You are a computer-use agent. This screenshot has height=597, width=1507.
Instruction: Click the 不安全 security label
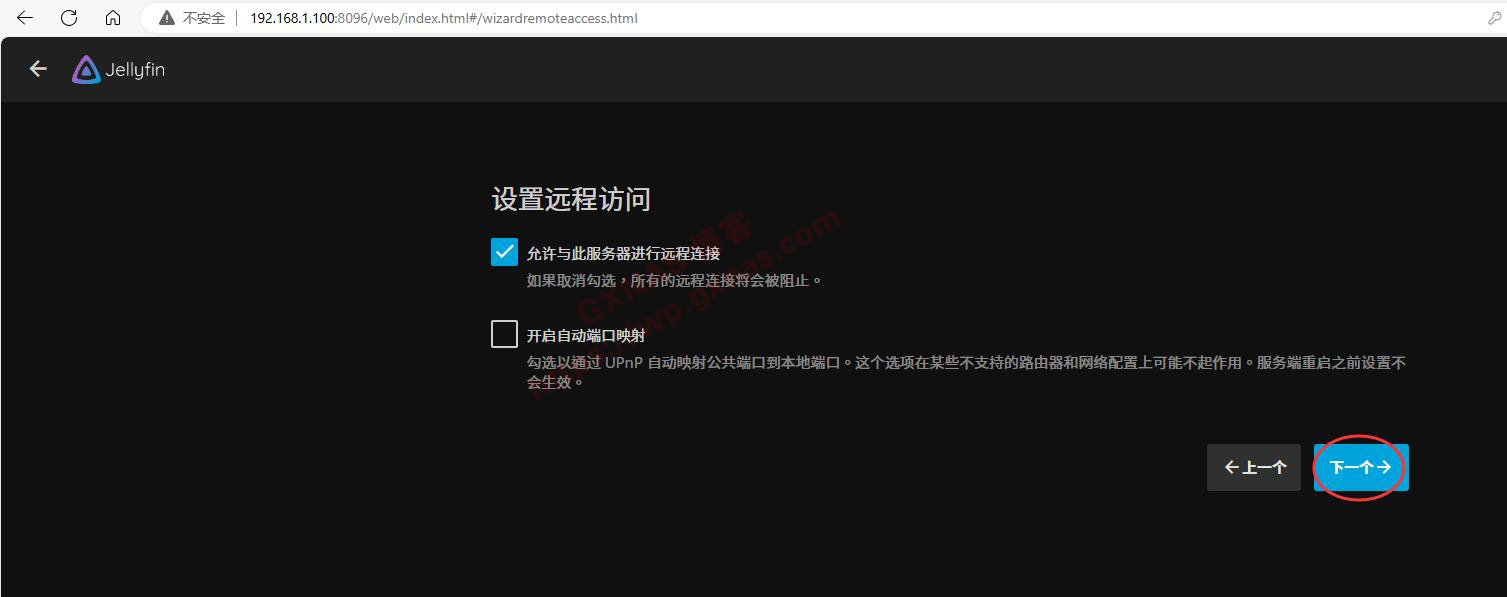coord(204,18)
